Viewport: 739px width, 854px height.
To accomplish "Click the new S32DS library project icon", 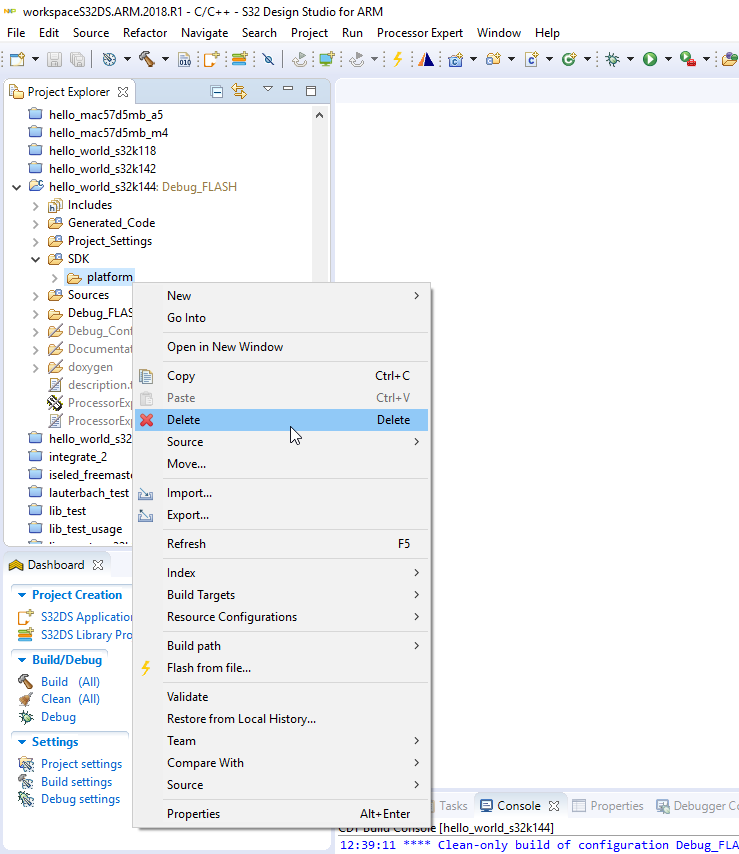I will 240,59.
